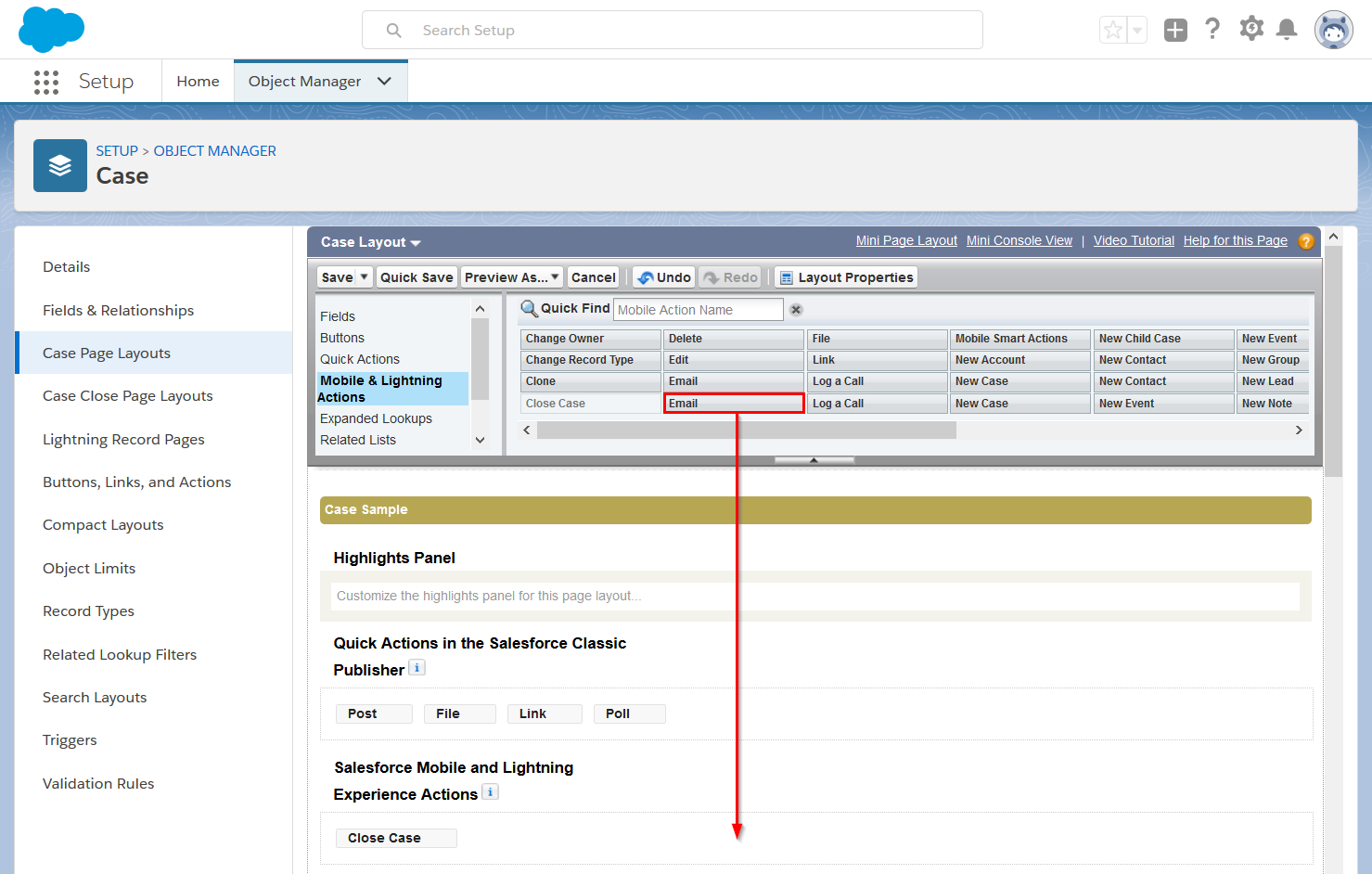The height and width of the screenshot is (874, 1372).
Task: Select the New Child Case action
Action: click(x=1164, y=339)
